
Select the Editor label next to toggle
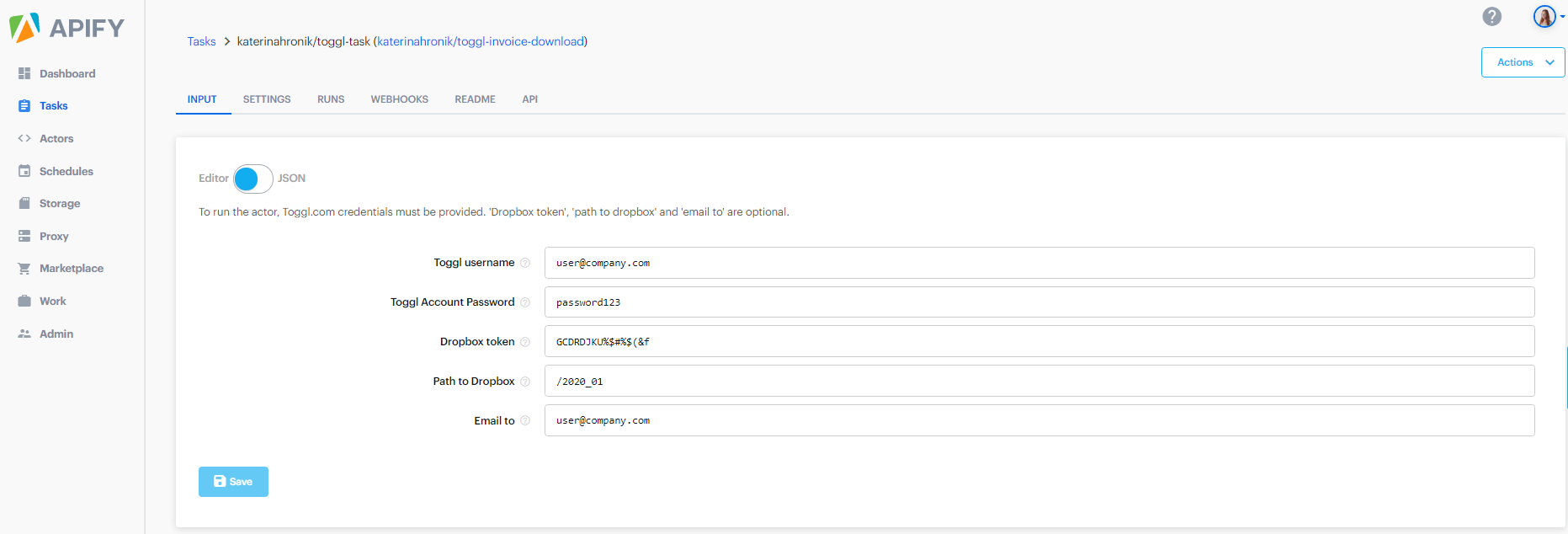pyautogui.click(x=214, y=179)
